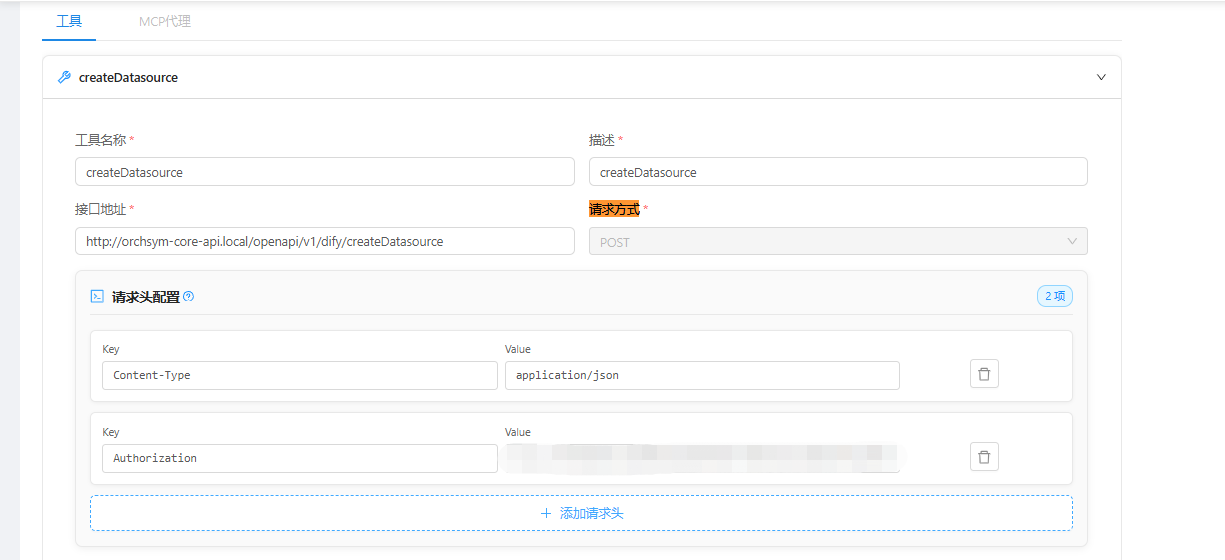Image resolution: width=1225 pixels, height=560 pixels.
Task: Click into the 接口地址 URL field
Action: click(x=324, y=242)
